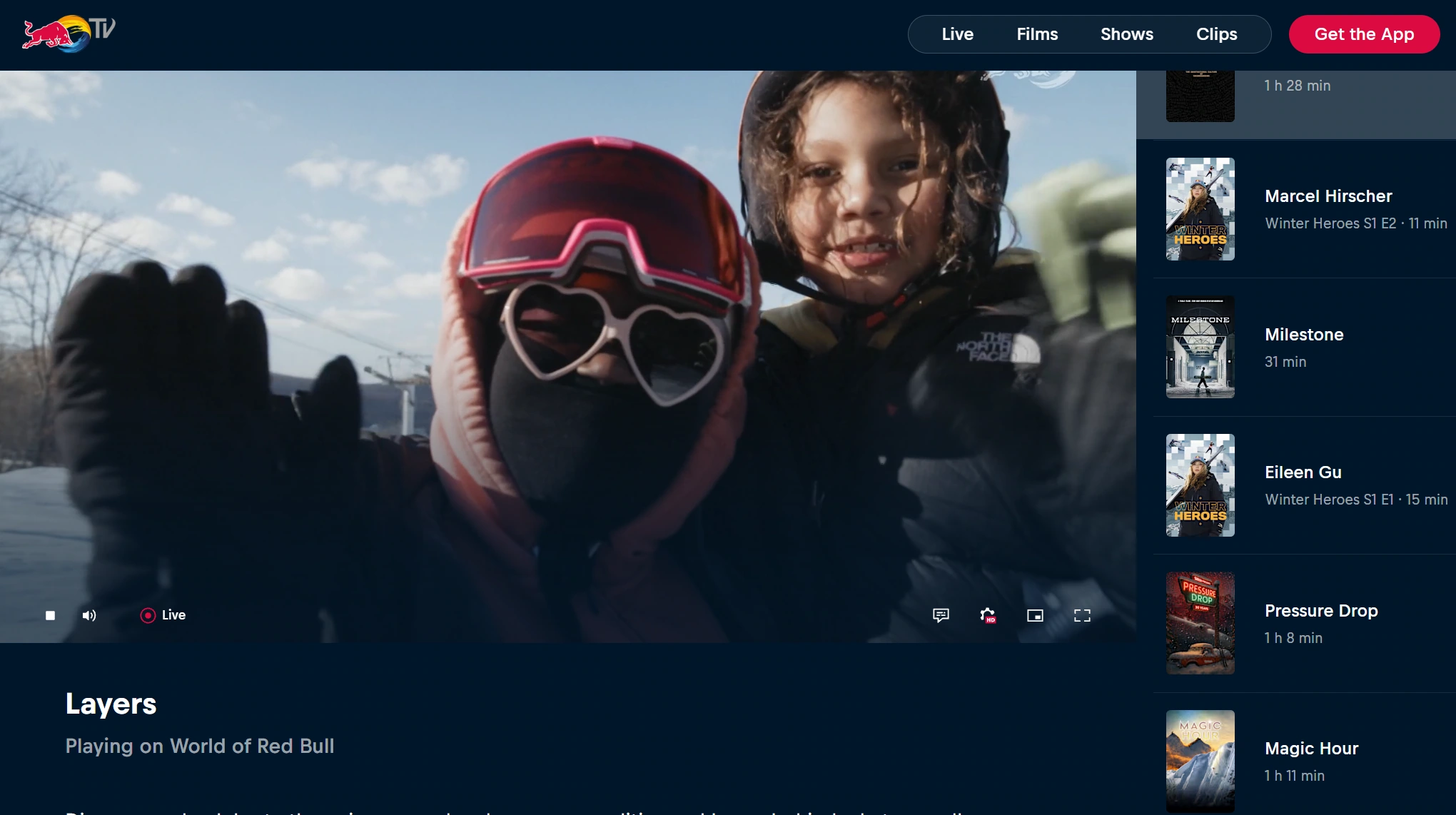Switch to the Films tab
Viewport: 1456px width, 815px height.
(x=1037, y=34)
